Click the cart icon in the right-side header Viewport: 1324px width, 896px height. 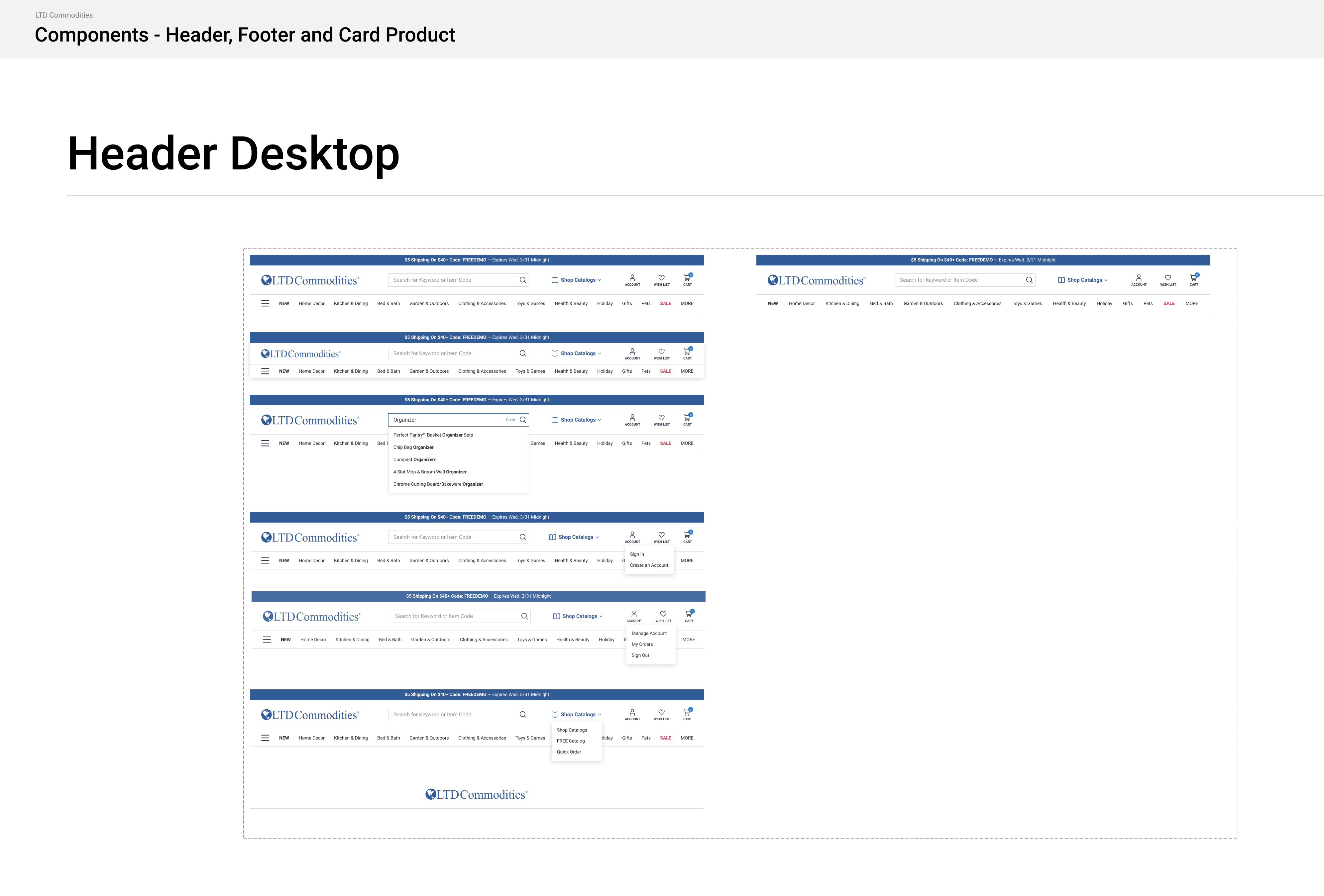(x=1193, y=277)
